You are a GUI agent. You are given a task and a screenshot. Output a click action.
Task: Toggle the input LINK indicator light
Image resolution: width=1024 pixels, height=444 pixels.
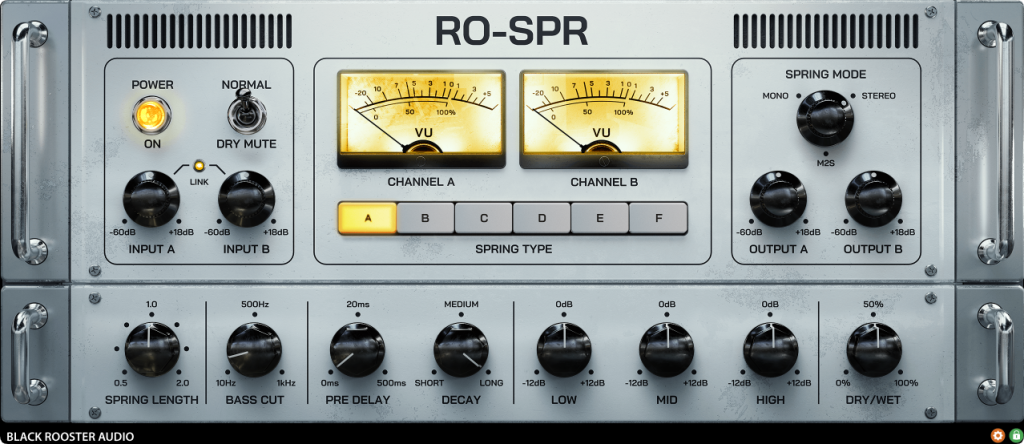200,166
